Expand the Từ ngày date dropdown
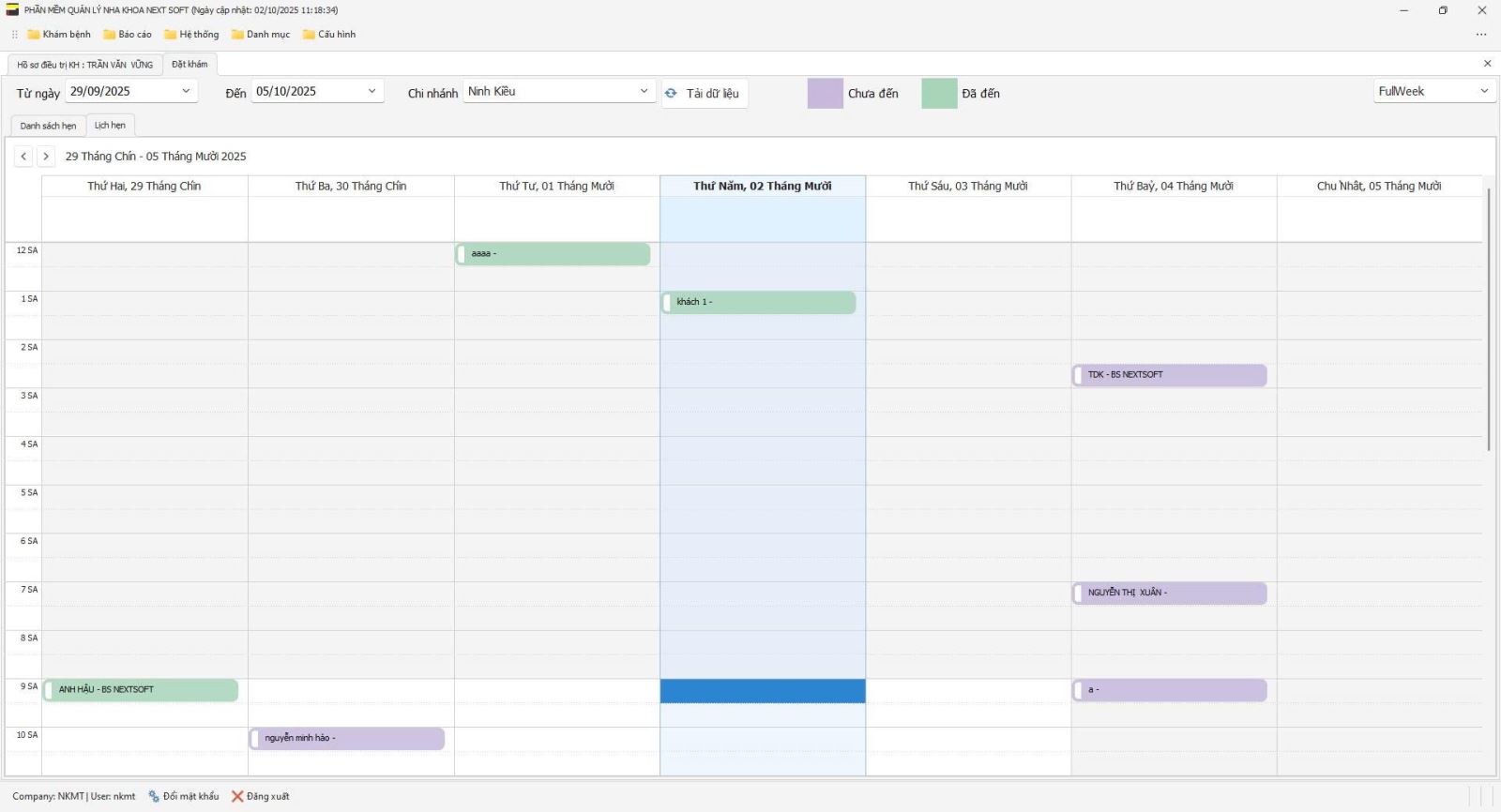The width and height of the screenshot is (1501, 812). 186,91
